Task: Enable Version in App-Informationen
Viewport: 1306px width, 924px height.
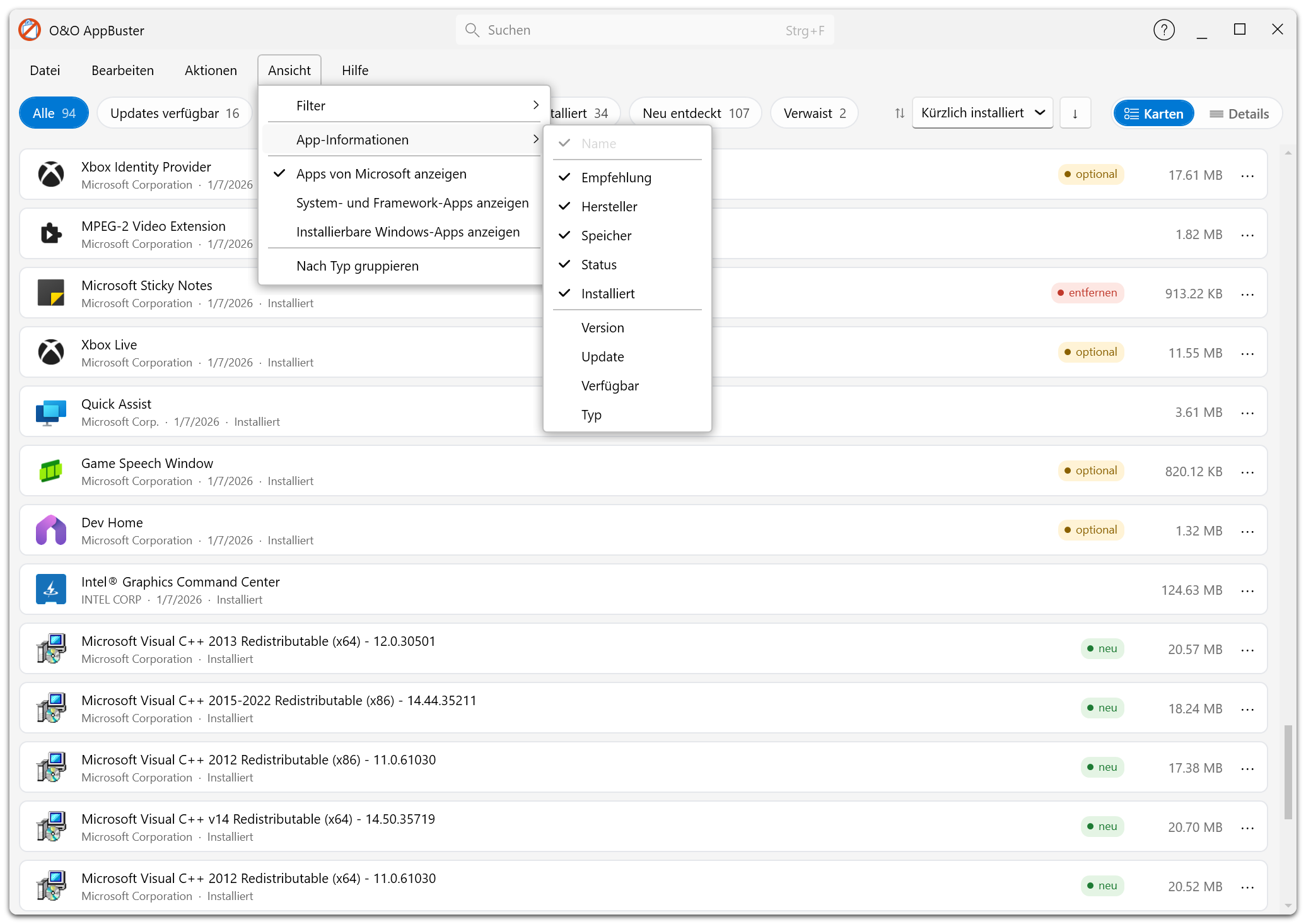Action: pos(627,328)
